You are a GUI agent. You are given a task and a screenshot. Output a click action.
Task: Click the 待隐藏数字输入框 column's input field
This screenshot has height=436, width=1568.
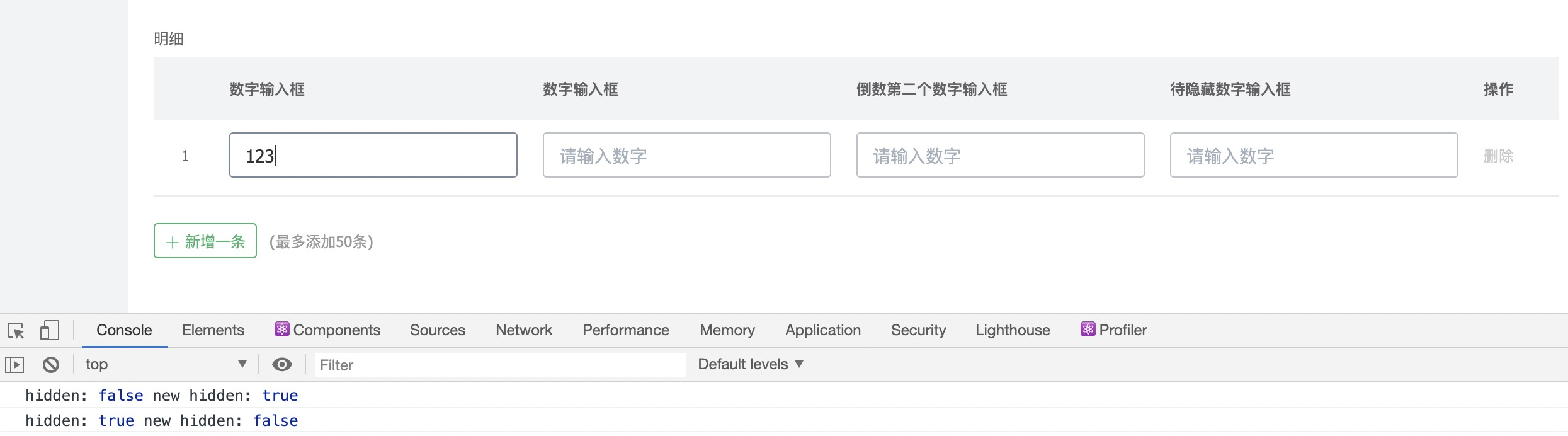point(1314,155)
